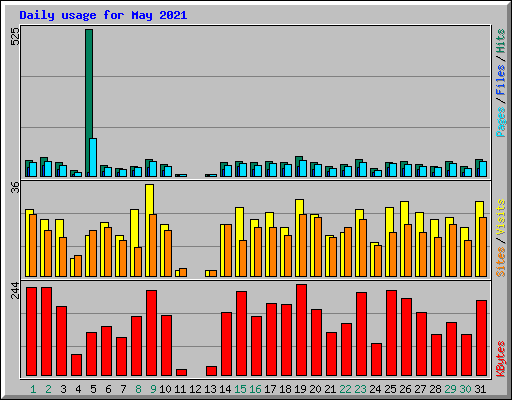This screenshot has height=400, width=512.
Task: Click day label 10 on the x-axis
Action: click(x=165, y=389)
